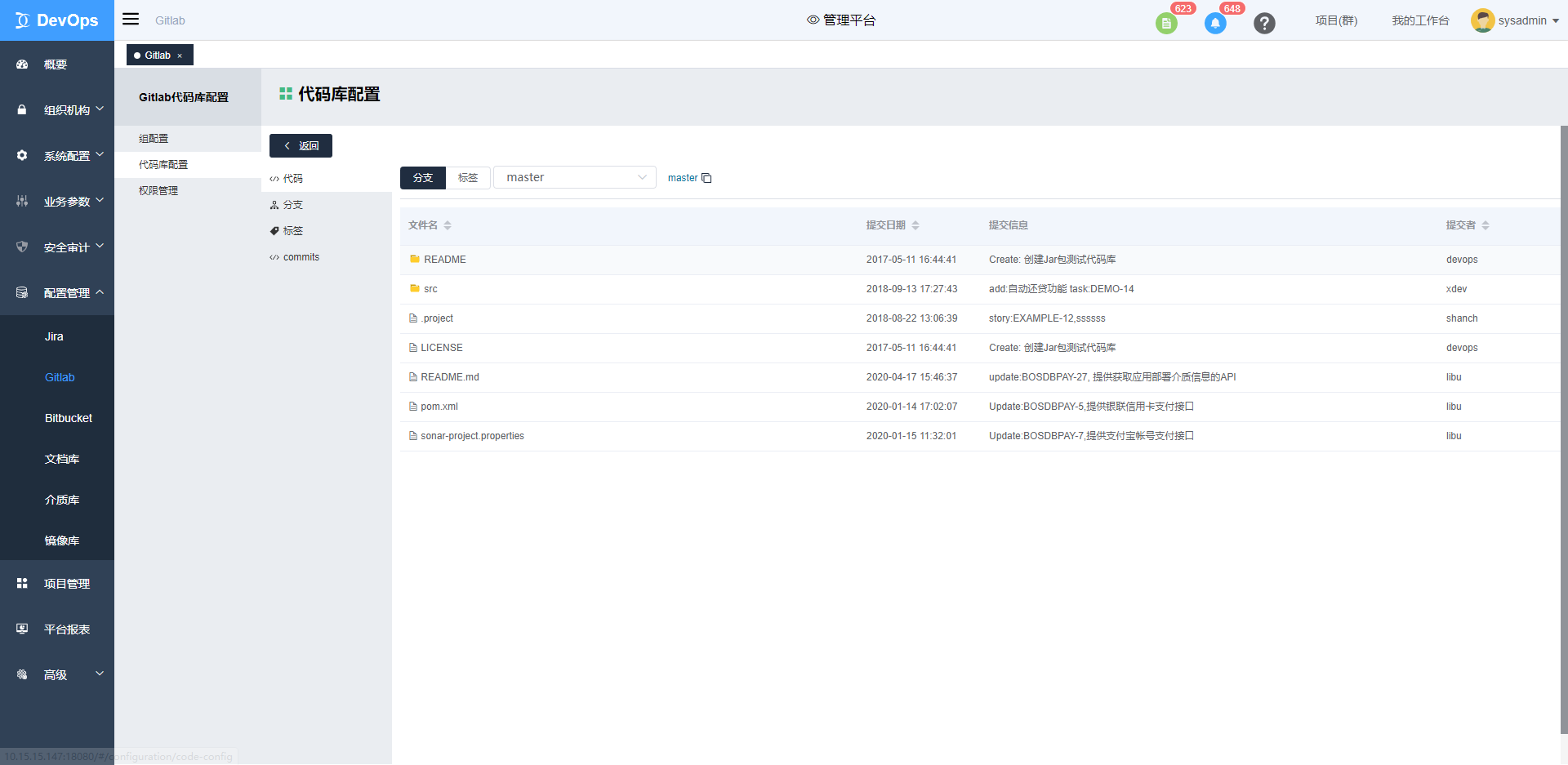The image size is (1568, 765).
Task: Expand the 高级 menu
Action: point(100,674)
